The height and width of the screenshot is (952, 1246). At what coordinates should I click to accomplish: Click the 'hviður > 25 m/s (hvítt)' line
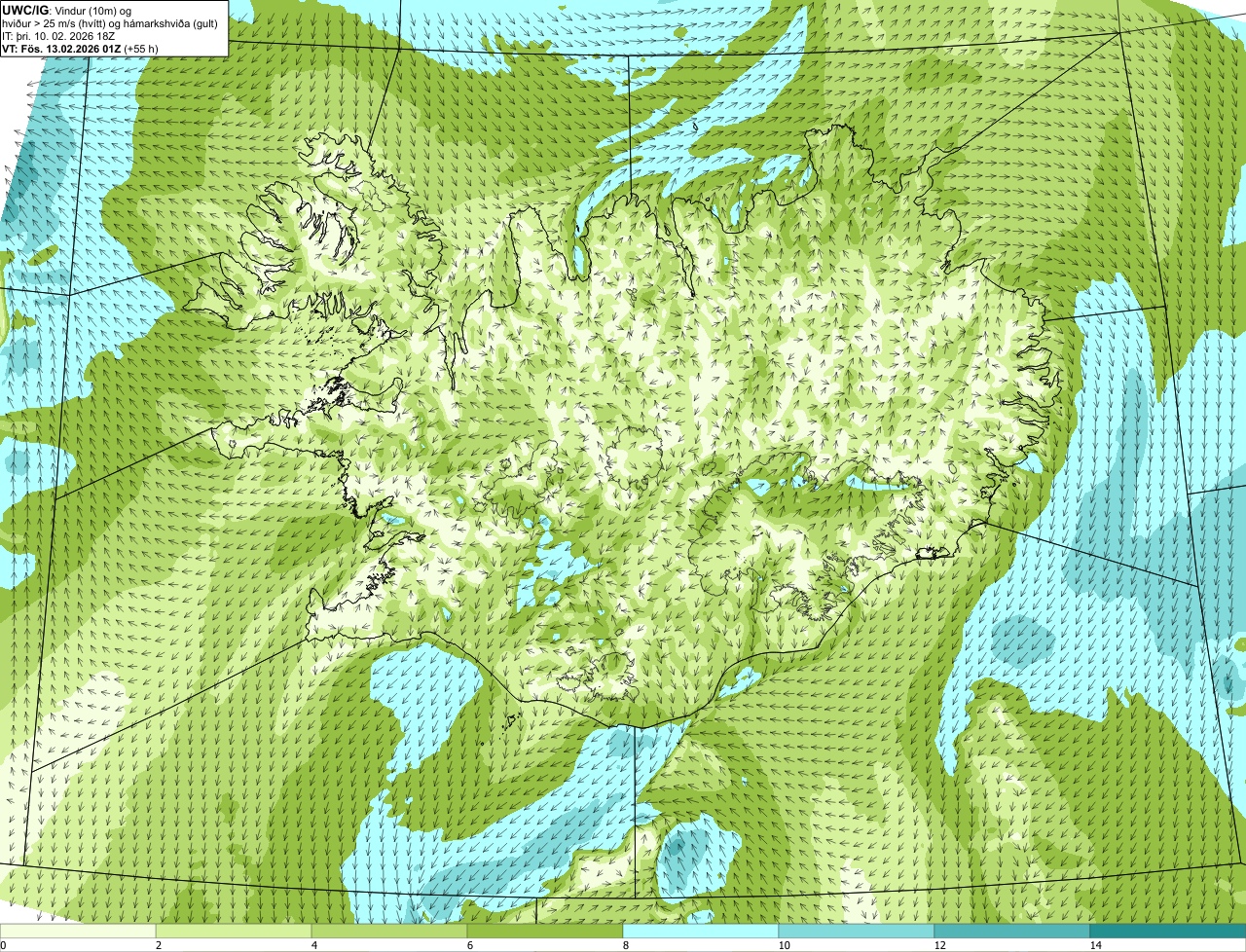[110, 23]
